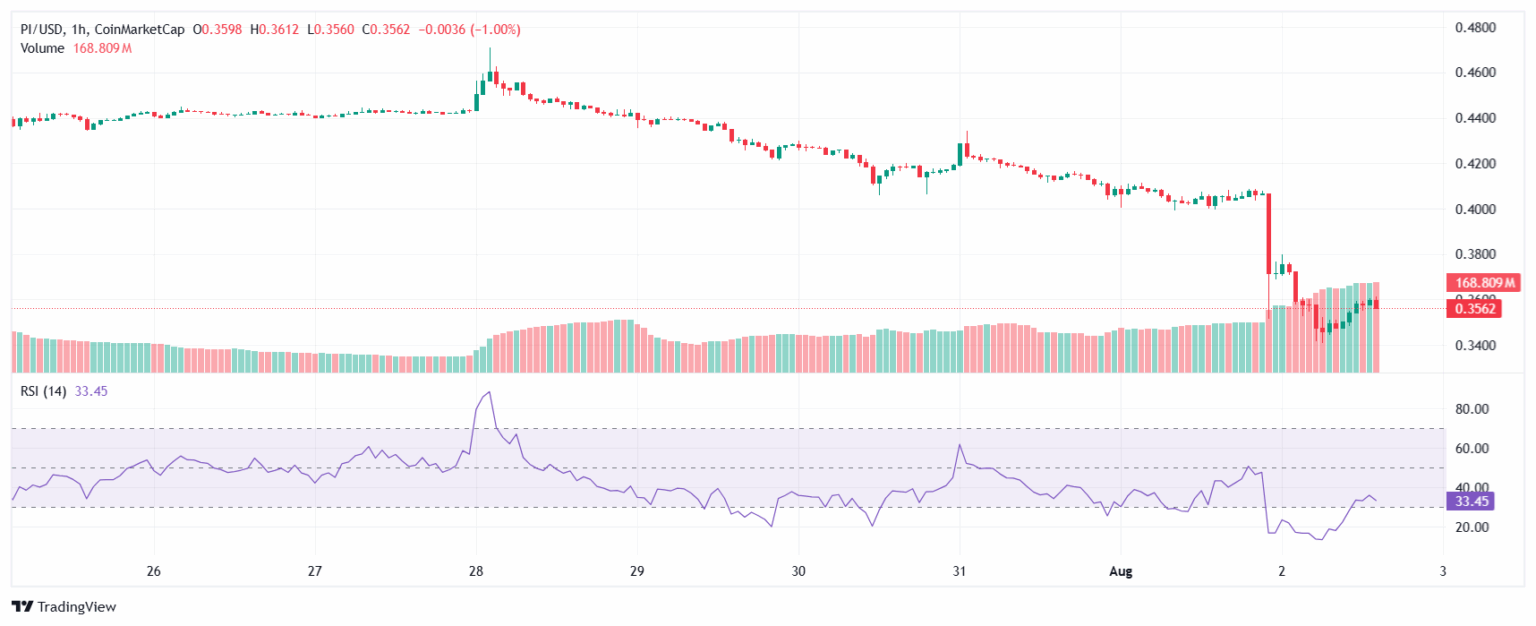Click the TradingView logo icon
The height and width of the screenshot is (626, 1536).
tap(22, 606)
